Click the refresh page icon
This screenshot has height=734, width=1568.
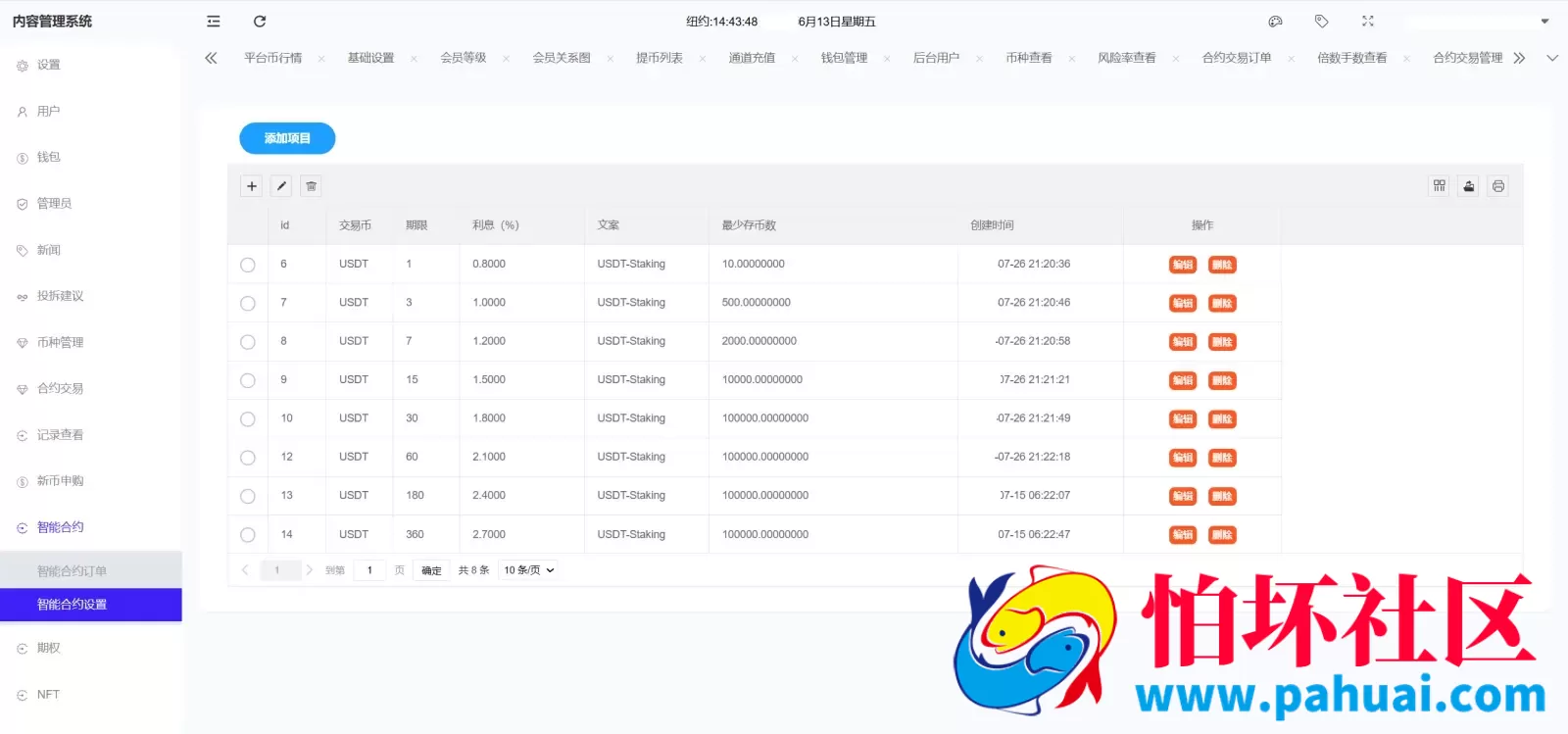point(260,22)
